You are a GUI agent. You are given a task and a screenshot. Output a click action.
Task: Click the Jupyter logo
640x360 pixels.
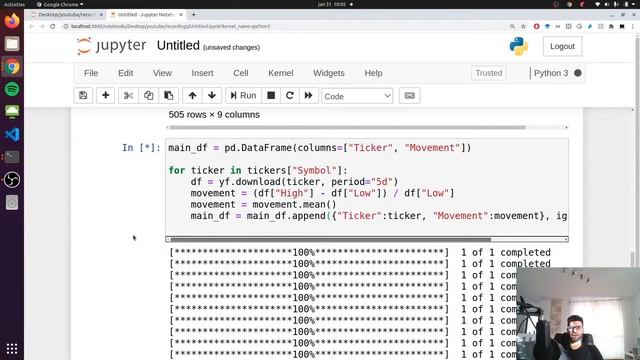[111, 46]
